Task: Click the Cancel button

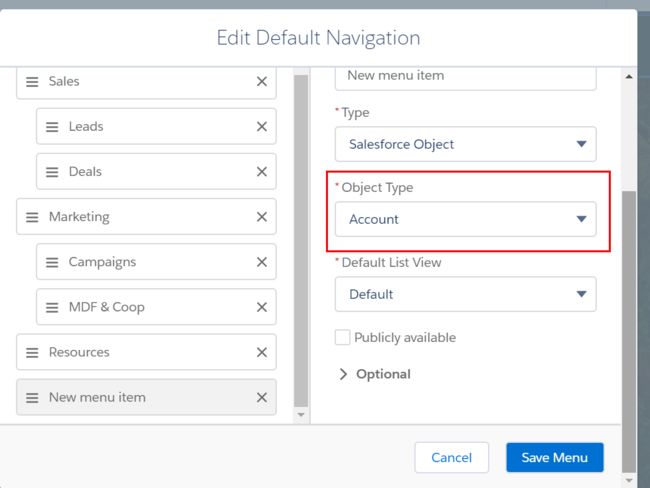Action: coord(451,457)
